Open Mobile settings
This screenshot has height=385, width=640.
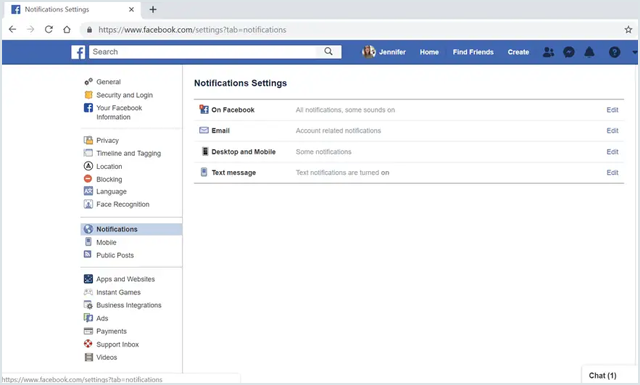pos(106,243)
